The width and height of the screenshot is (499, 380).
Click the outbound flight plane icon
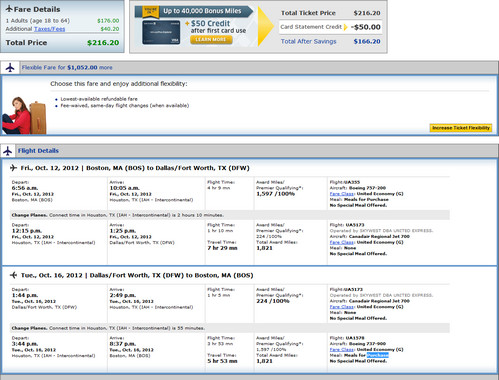pyautogui.click(x=13, y=168)
